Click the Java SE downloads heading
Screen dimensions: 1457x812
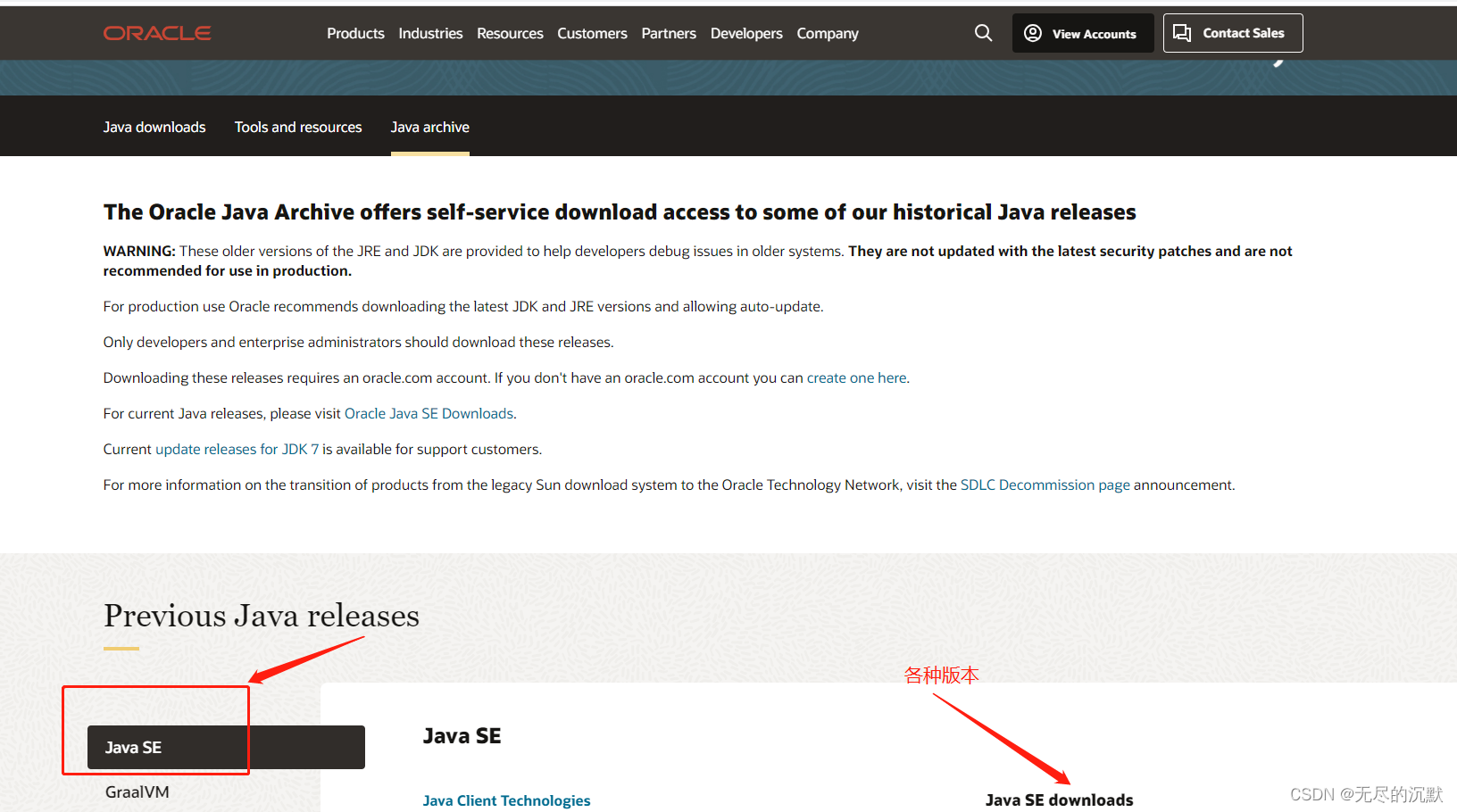click(x=1059, y=800)
